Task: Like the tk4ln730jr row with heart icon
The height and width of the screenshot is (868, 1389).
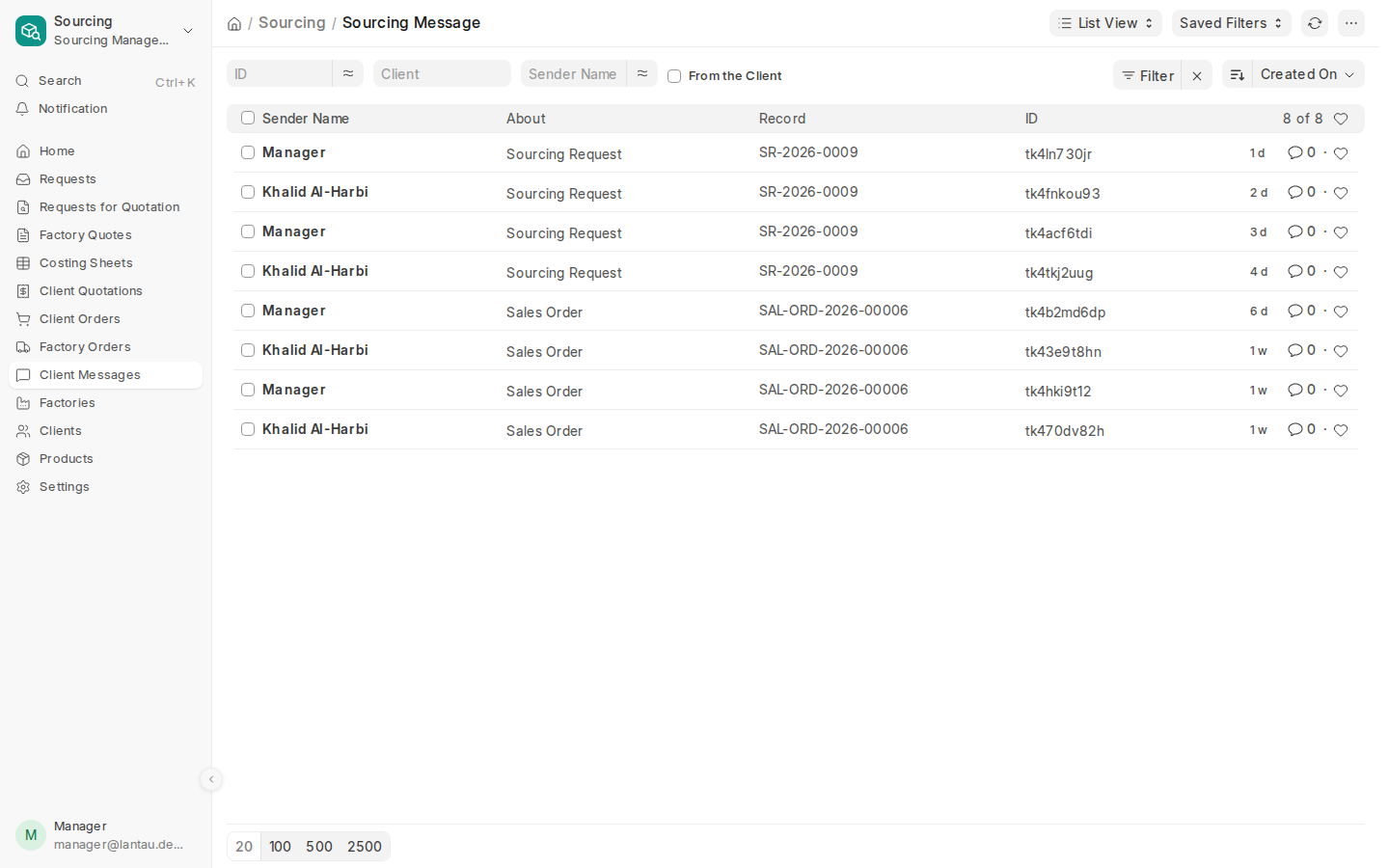Action: 1341,153
